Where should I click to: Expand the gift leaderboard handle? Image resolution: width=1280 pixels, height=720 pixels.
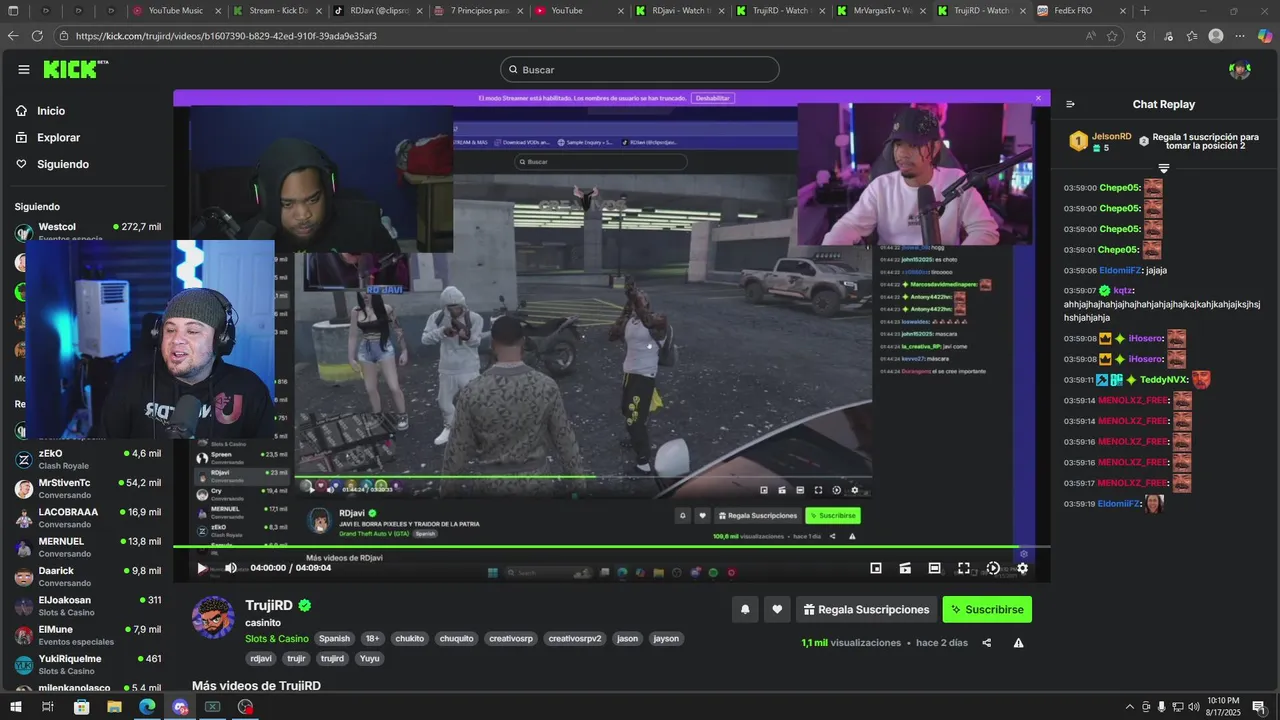click(1163, 168)
